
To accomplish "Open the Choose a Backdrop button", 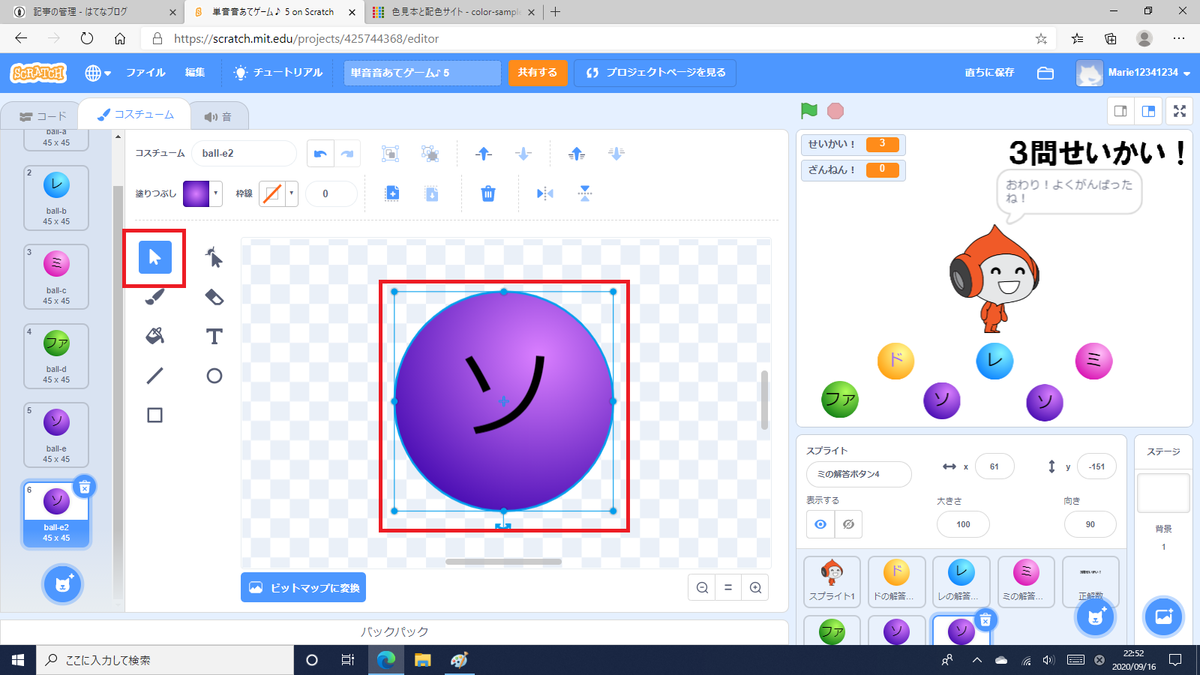I will [x=1164, y=616].
